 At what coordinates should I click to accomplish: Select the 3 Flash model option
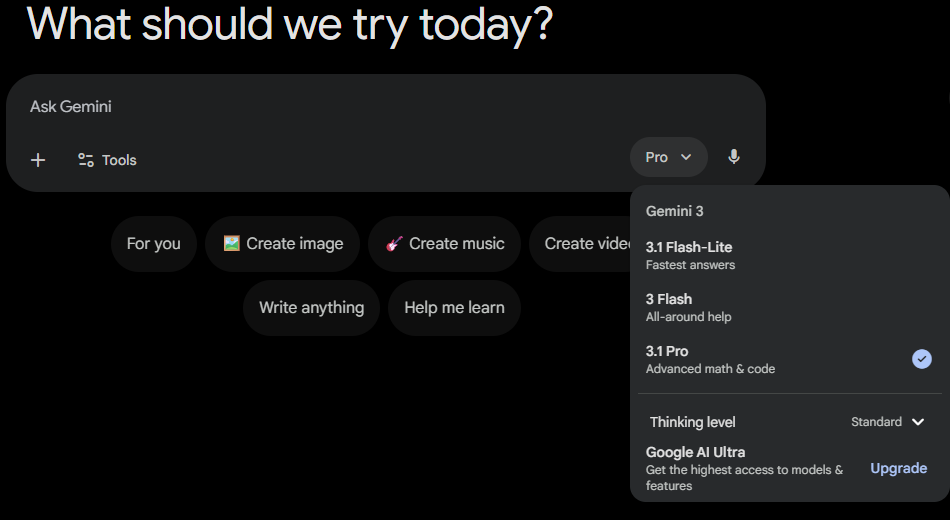(x=789, y=307)
